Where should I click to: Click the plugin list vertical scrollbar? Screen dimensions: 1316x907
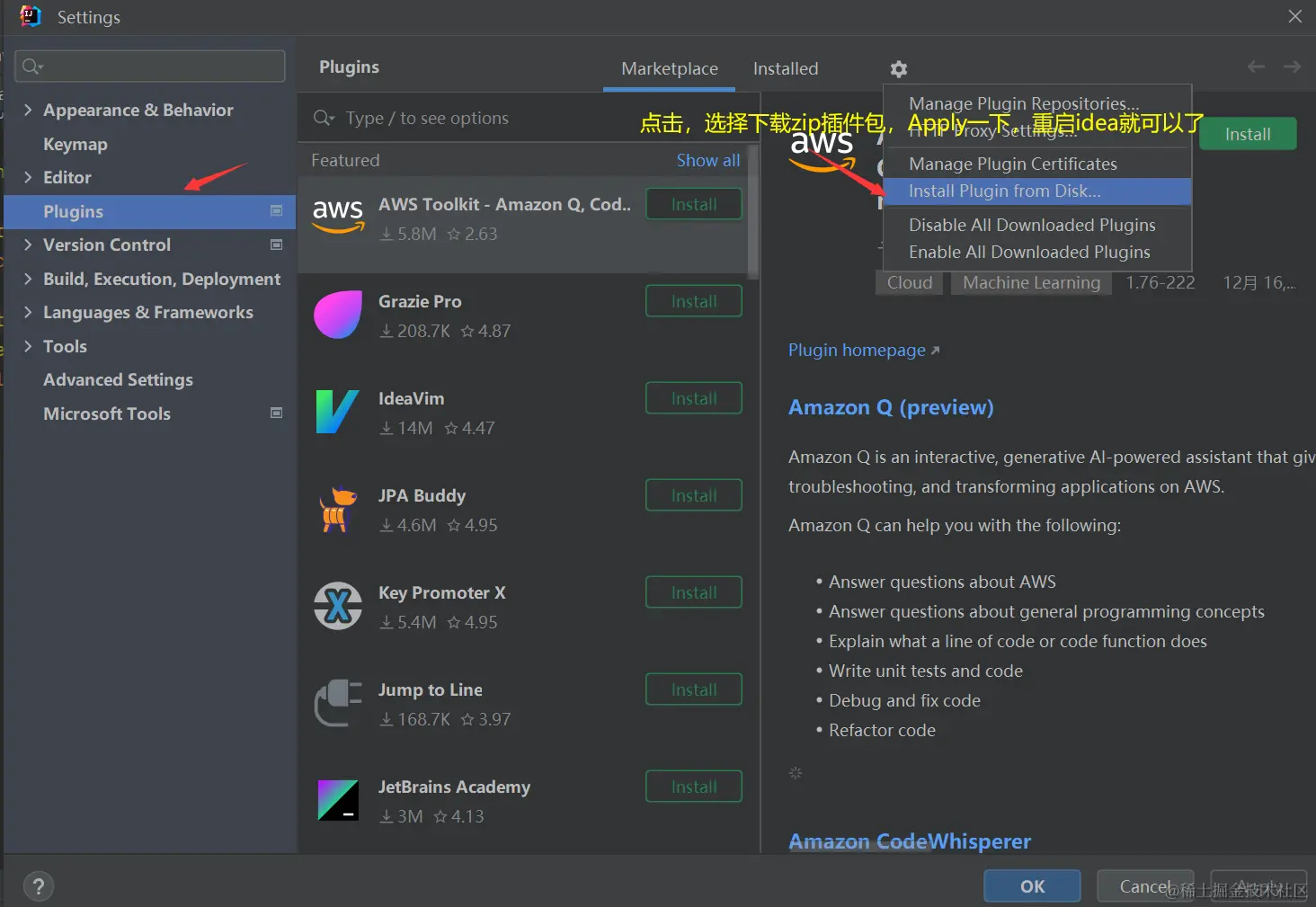tap(753, 210)
